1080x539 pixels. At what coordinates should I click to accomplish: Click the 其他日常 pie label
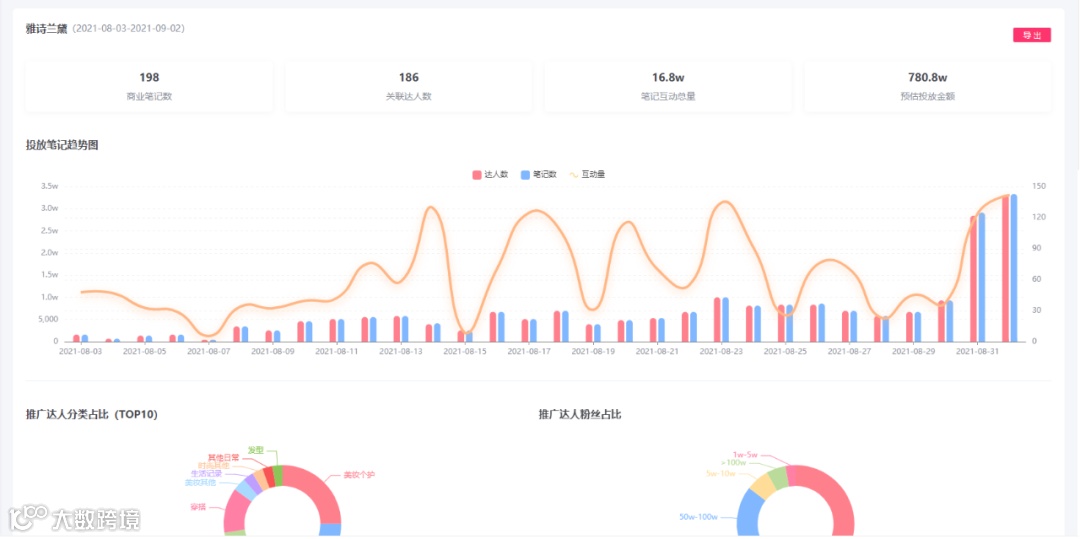[224, 457]
